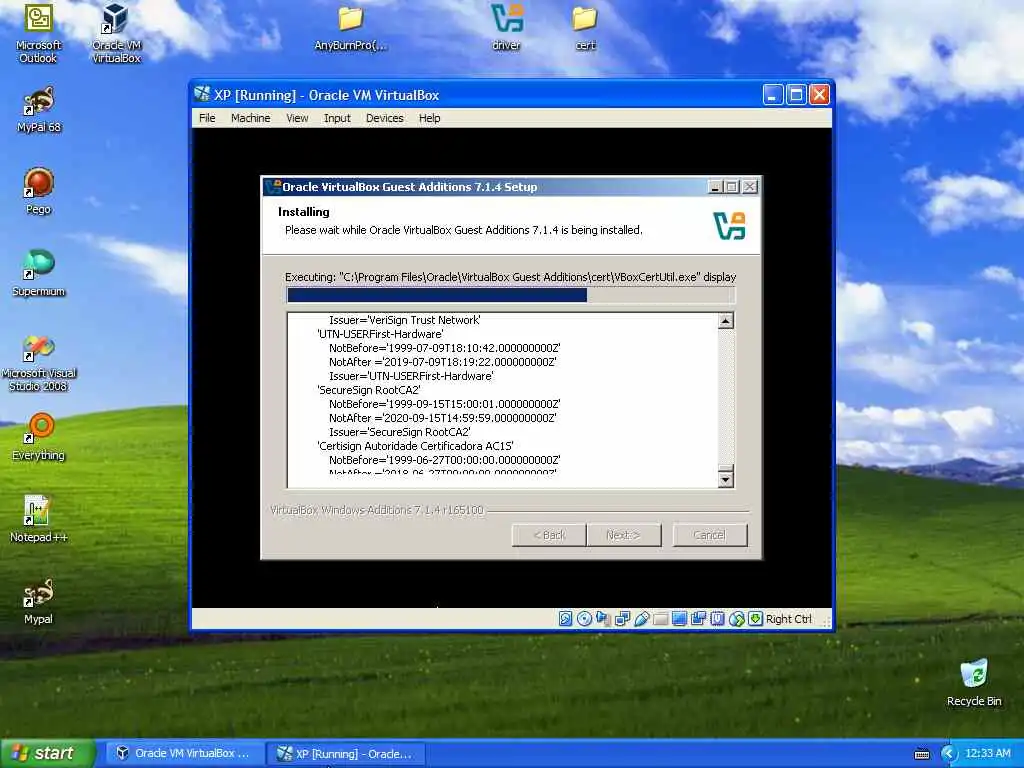Click the Next button in setup
The width and height of the screenshot is (1024, 768).
(x=624, y=535)
